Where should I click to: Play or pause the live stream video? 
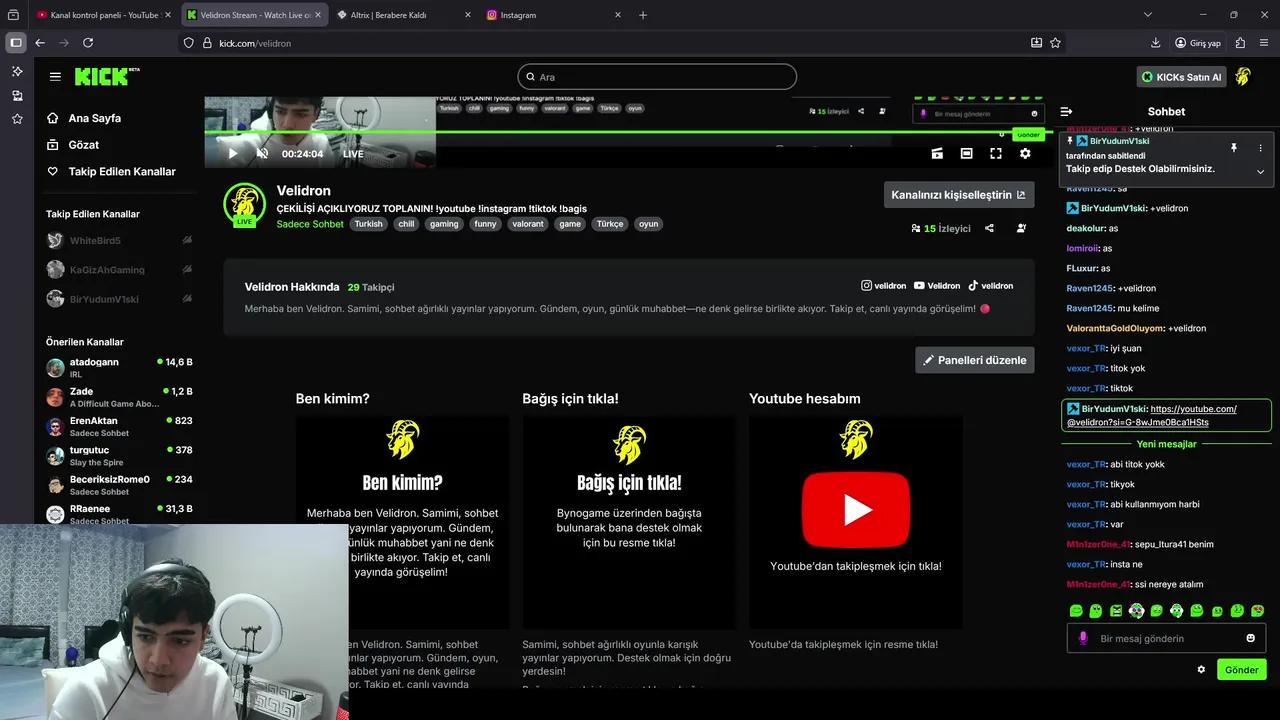[233, 154]
